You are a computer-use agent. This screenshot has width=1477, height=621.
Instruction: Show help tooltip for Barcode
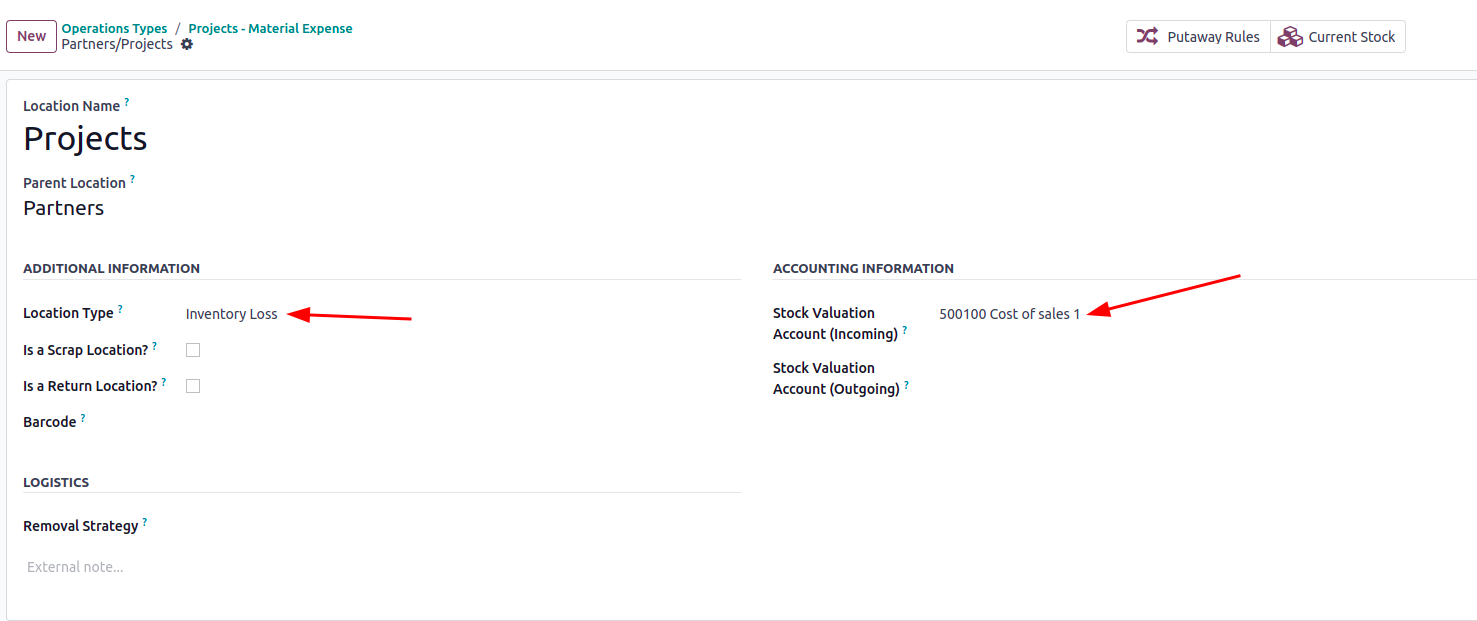[83, 418]
